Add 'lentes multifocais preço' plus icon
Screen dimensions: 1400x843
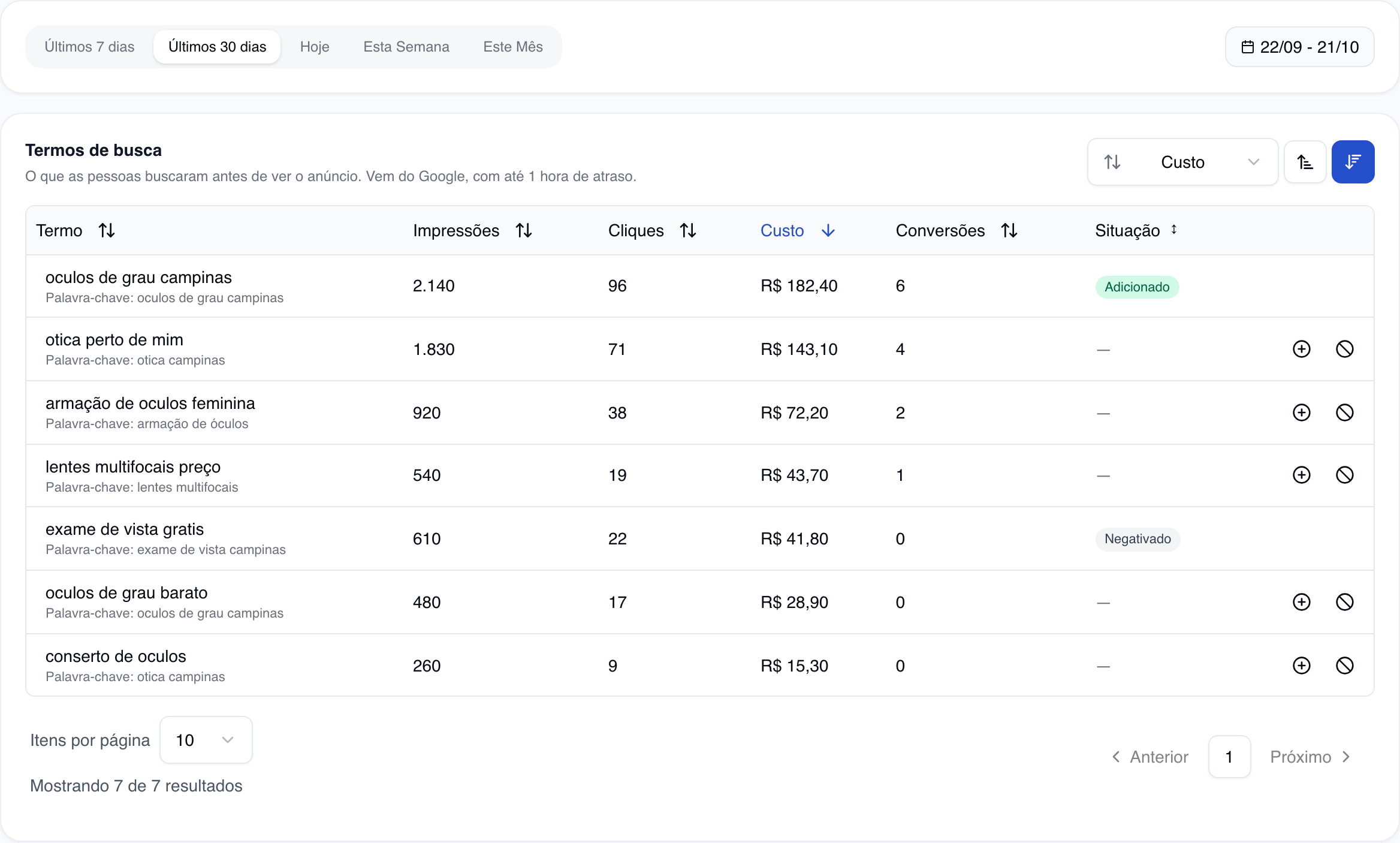(x=1301, y=475)
